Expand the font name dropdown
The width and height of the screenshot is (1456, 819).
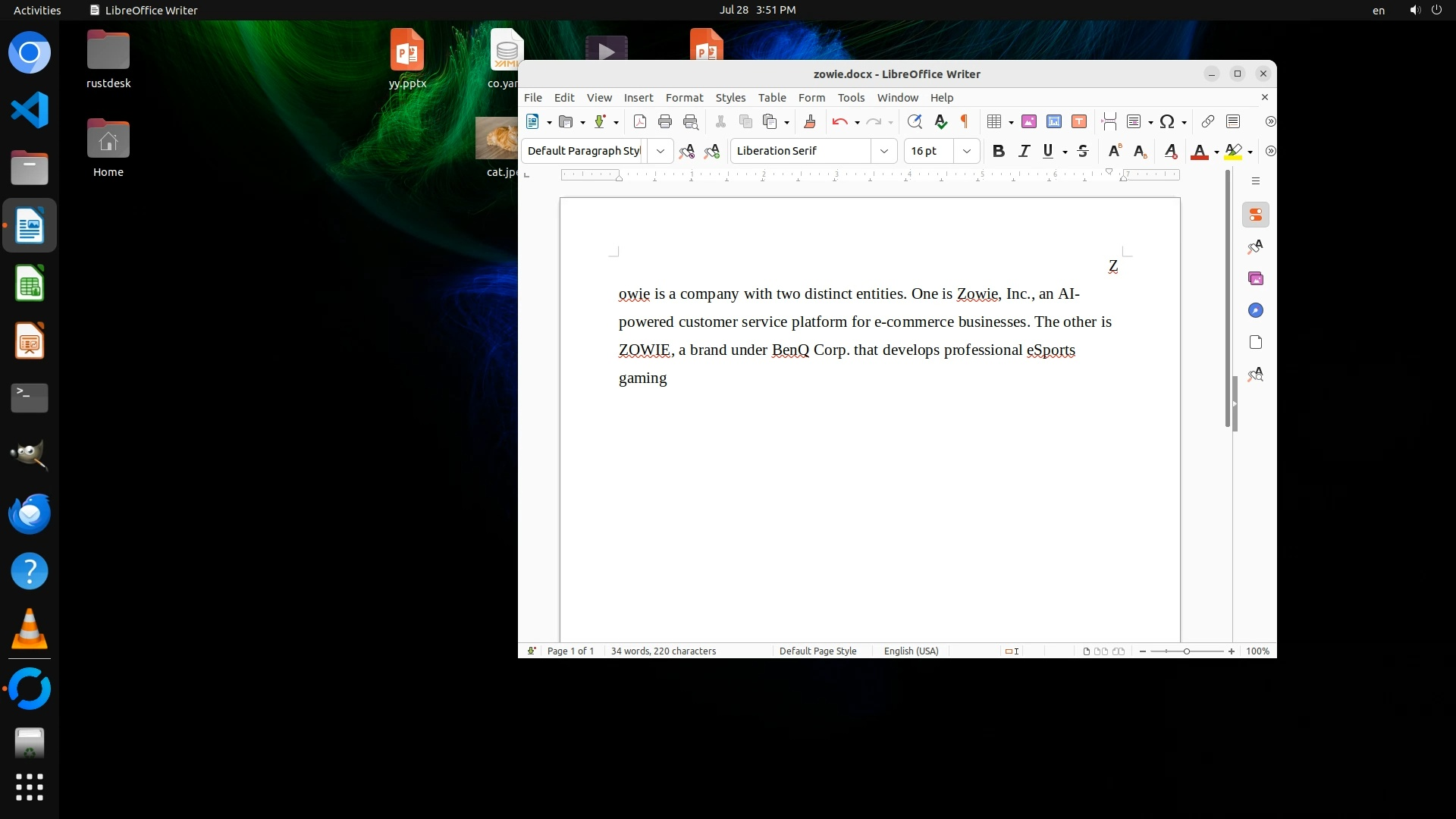[x=883, y=151]
